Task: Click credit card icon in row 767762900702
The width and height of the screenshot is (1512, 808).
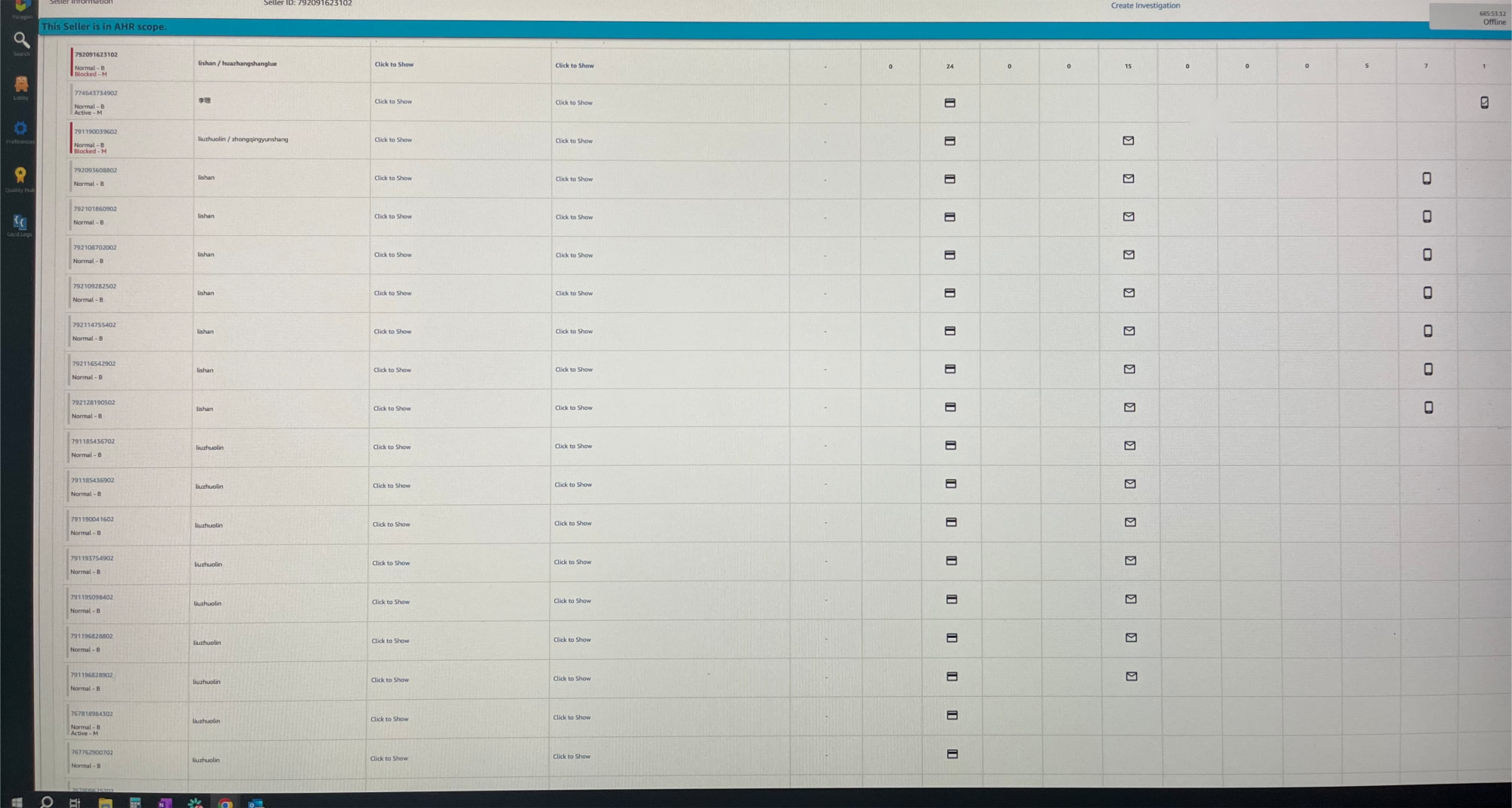Action: click(x=953, y=754)
